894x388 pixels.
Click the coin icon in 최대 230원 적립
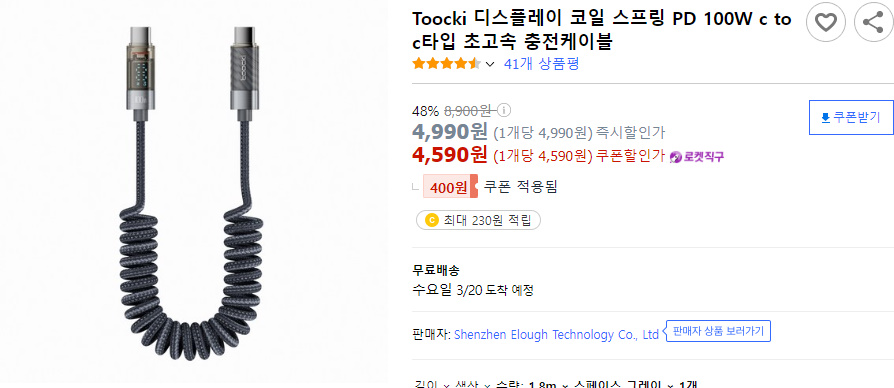(432, 220)
